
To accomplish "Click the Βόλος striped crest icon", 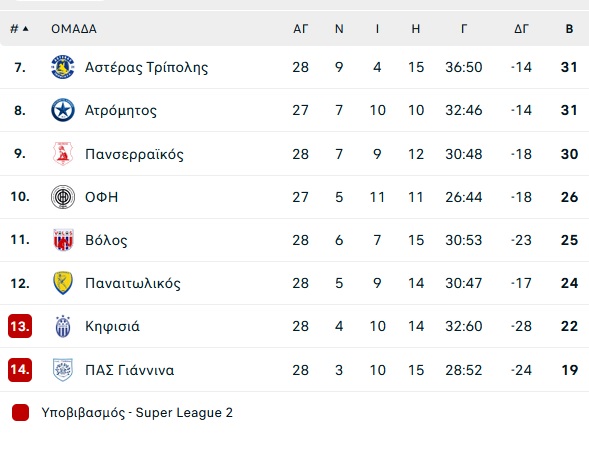I will pos(63,240).
